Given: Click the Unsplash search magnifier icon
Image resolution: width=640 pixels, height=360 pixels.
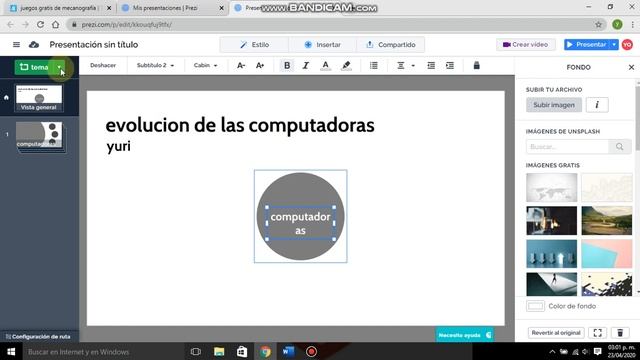Looking at the screenshot, I should tap(620, 147).
